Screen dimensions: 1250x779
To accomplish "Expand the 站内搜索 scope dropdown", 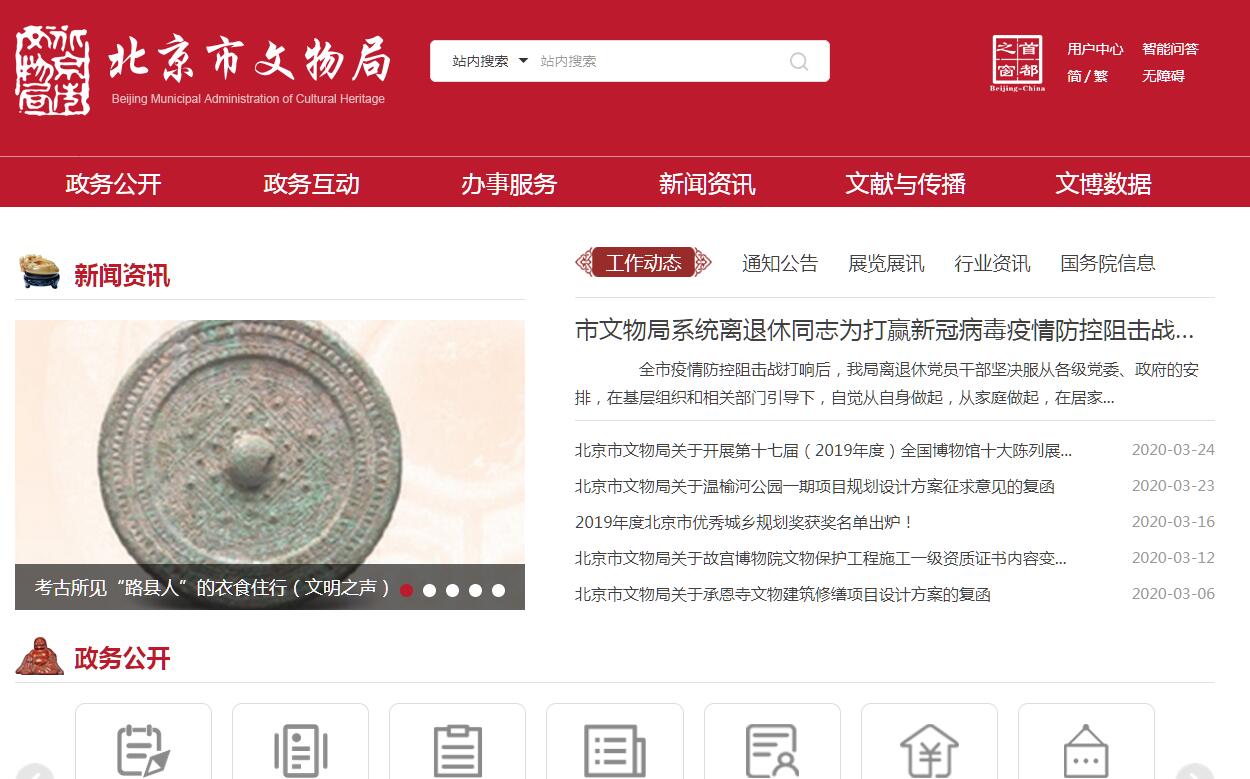I will 489,61.
